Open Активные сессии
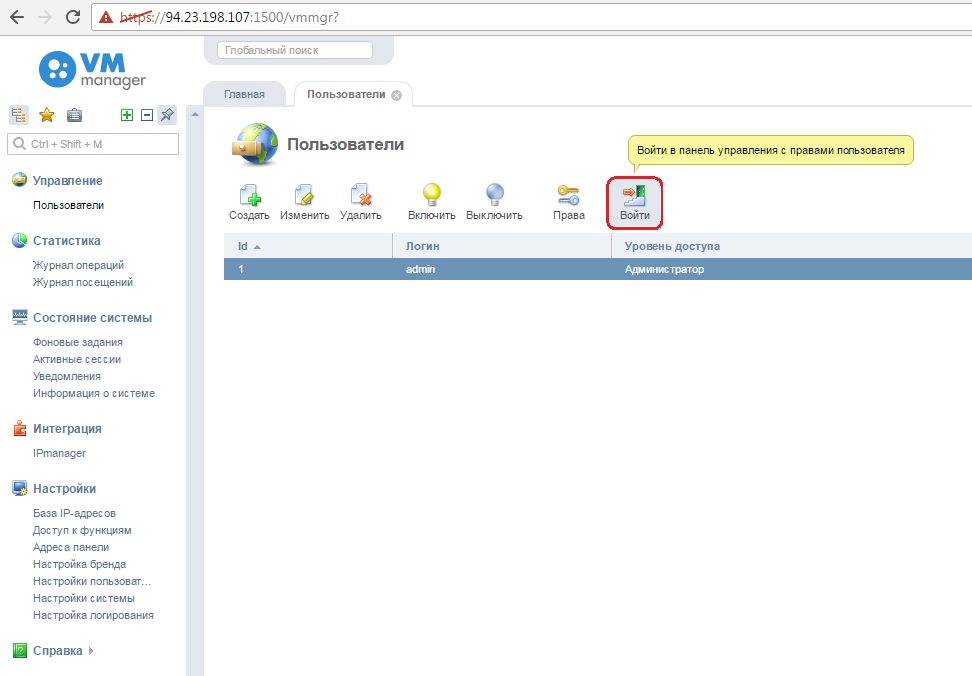Viewport: 972px width, 676px height. coord(77,359)
